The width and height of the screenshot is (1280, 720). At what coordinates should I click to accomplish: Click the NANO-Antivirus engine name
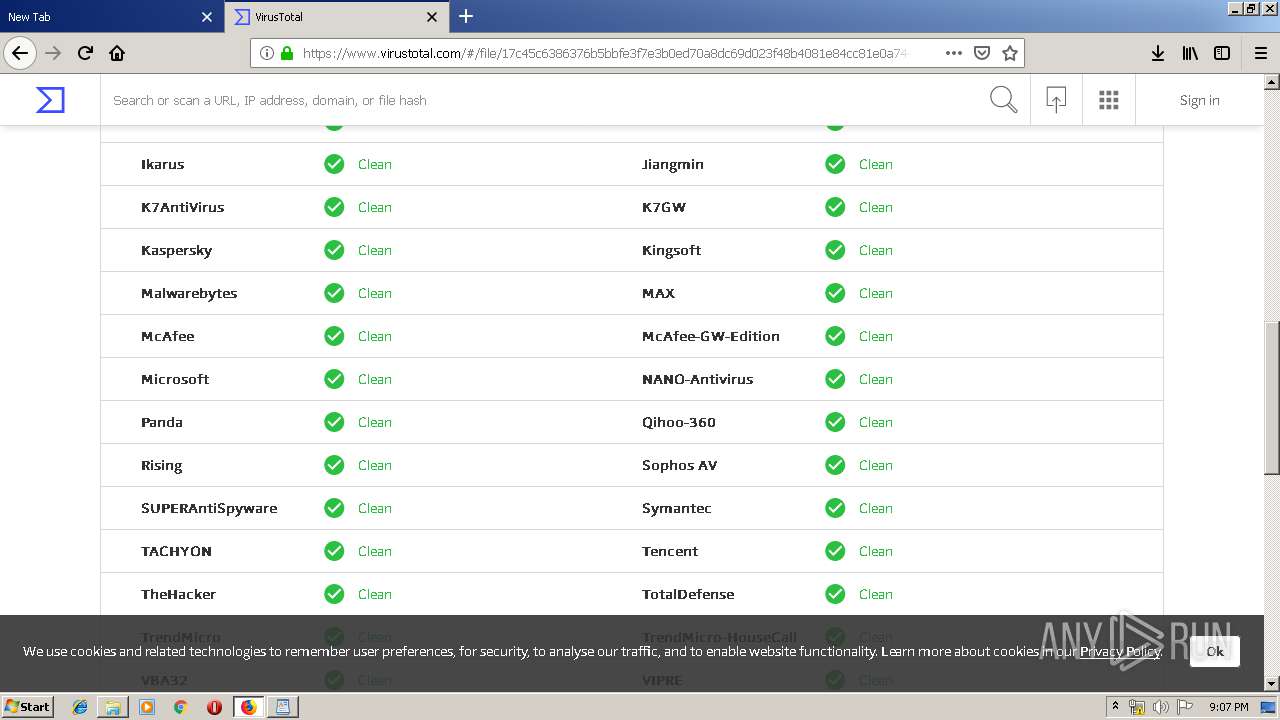697,379
